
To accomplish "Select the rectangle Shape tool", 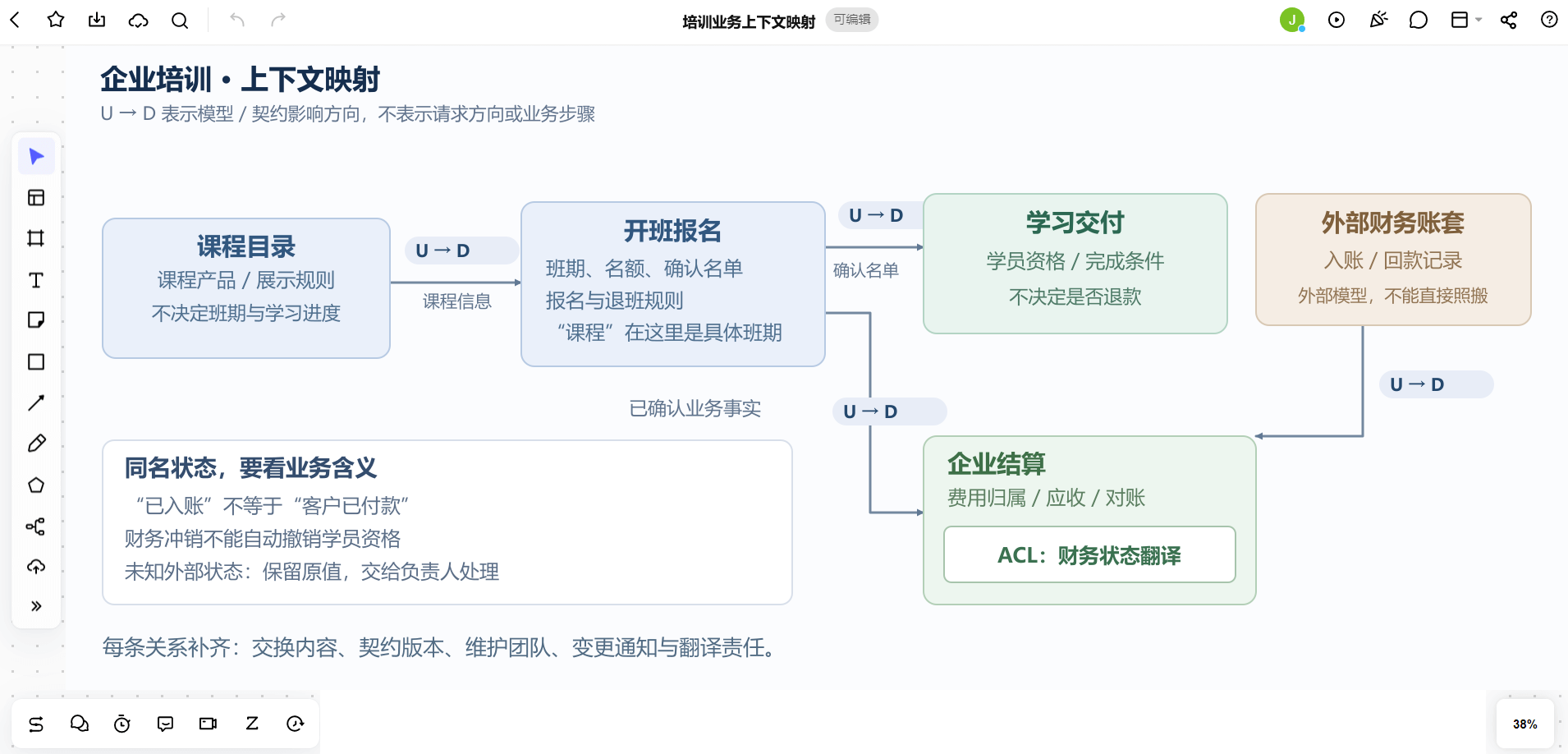I will click(36, 361).
